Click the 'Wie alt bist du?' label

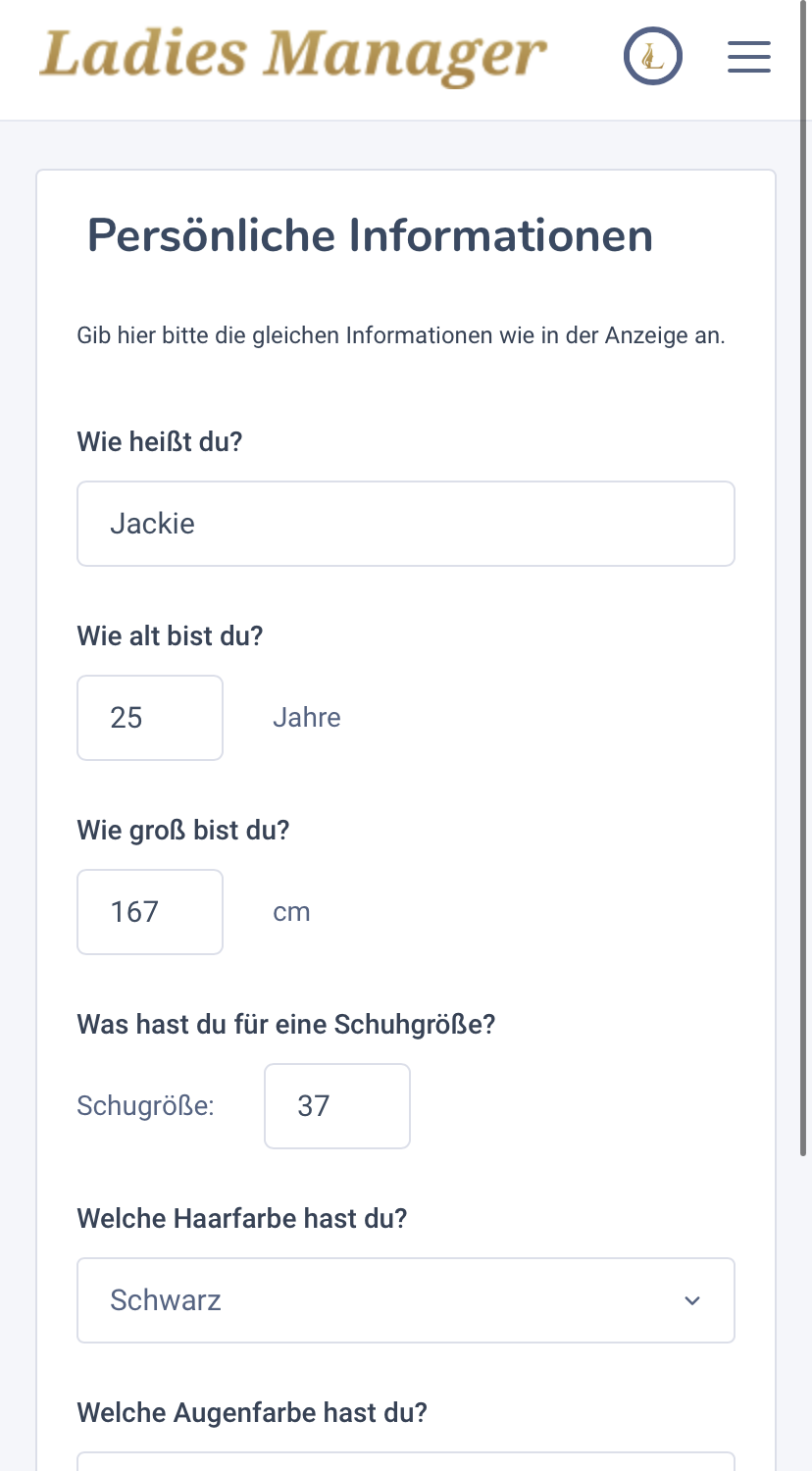tap(171, 635)
